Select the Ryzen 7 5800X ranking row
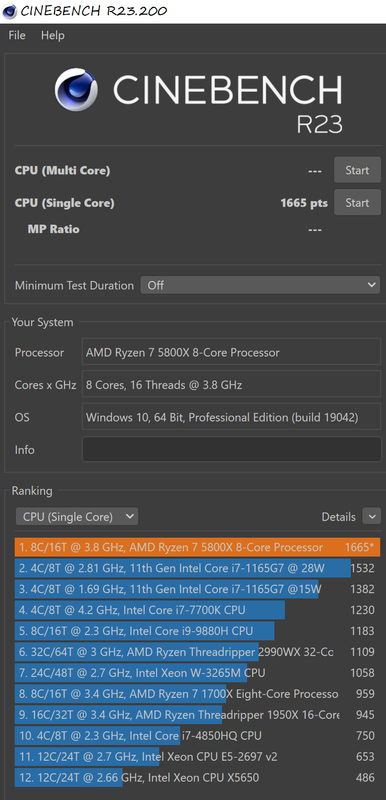This screenshot has width=386, height=800. tap(197, 547)
